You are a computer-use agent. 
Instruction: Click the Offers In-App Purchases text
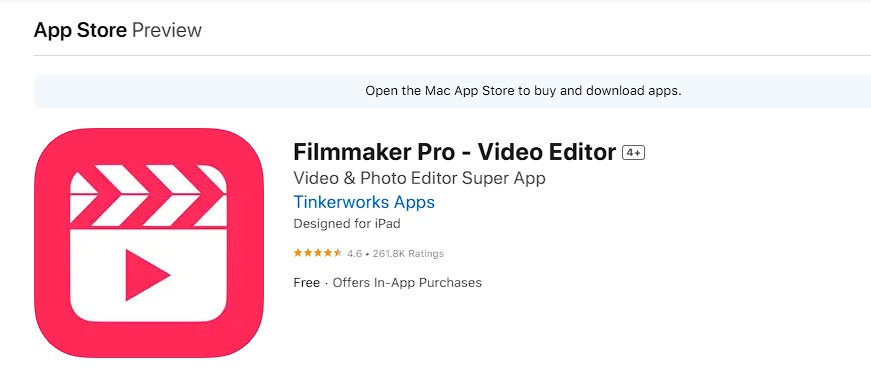(407, 283)
